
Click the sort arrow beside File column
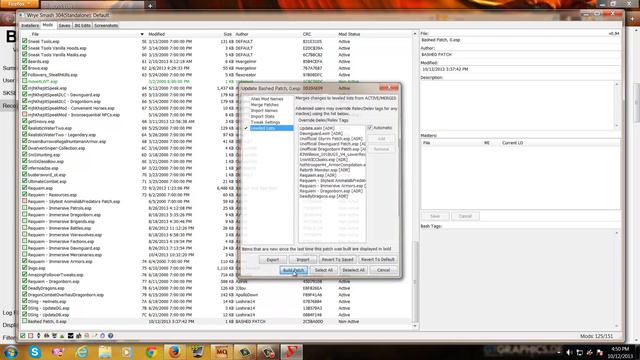click(142, 34)
